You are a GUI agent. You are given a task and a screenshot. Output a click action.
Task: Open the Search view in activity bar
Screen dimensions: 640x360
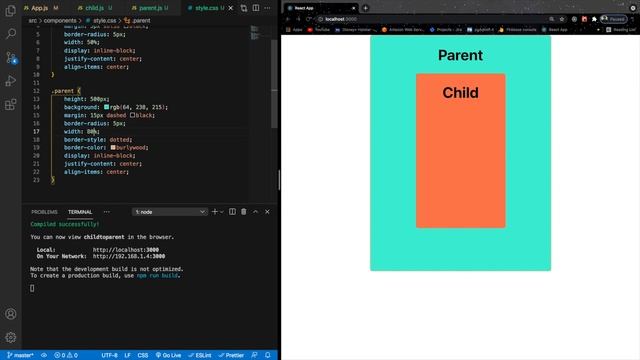click(x=11, y=33)
